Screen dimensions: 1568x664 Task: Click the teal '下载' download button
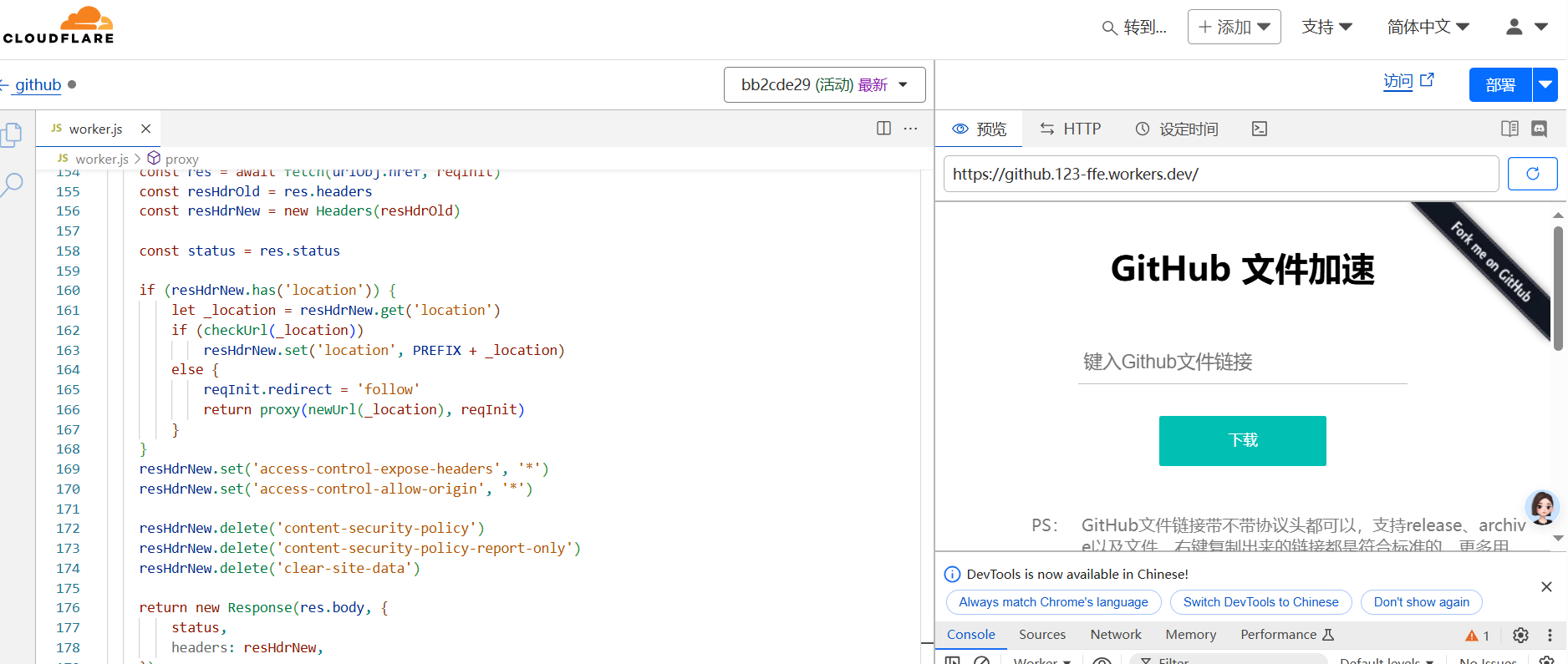1243,441
